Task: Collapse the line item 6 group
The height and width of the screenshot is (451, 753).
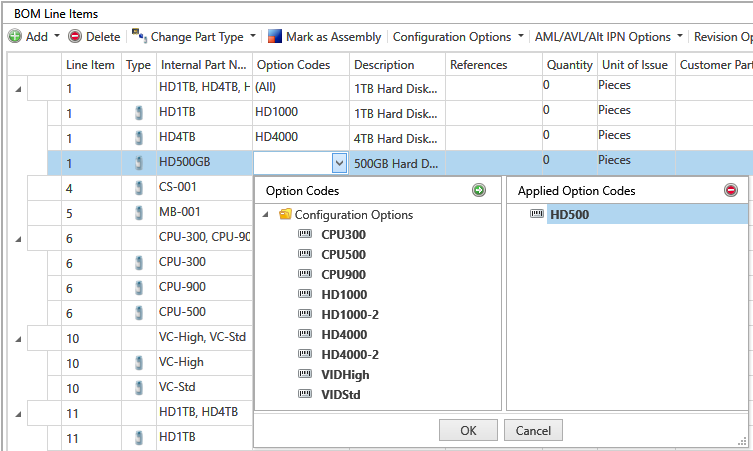Action: [19, 239]
